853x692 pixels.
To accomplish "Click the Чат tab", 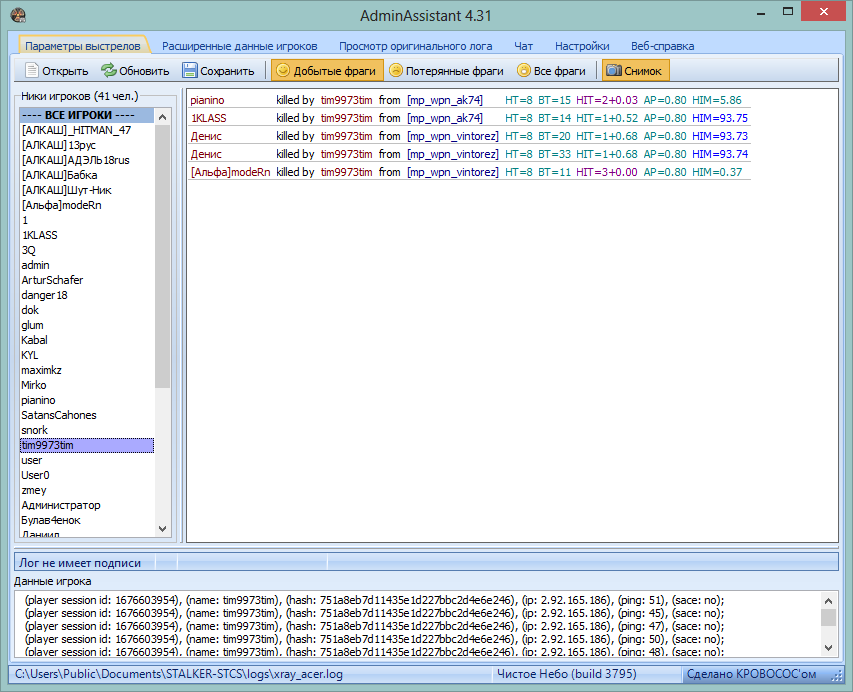I will [523, 46].
